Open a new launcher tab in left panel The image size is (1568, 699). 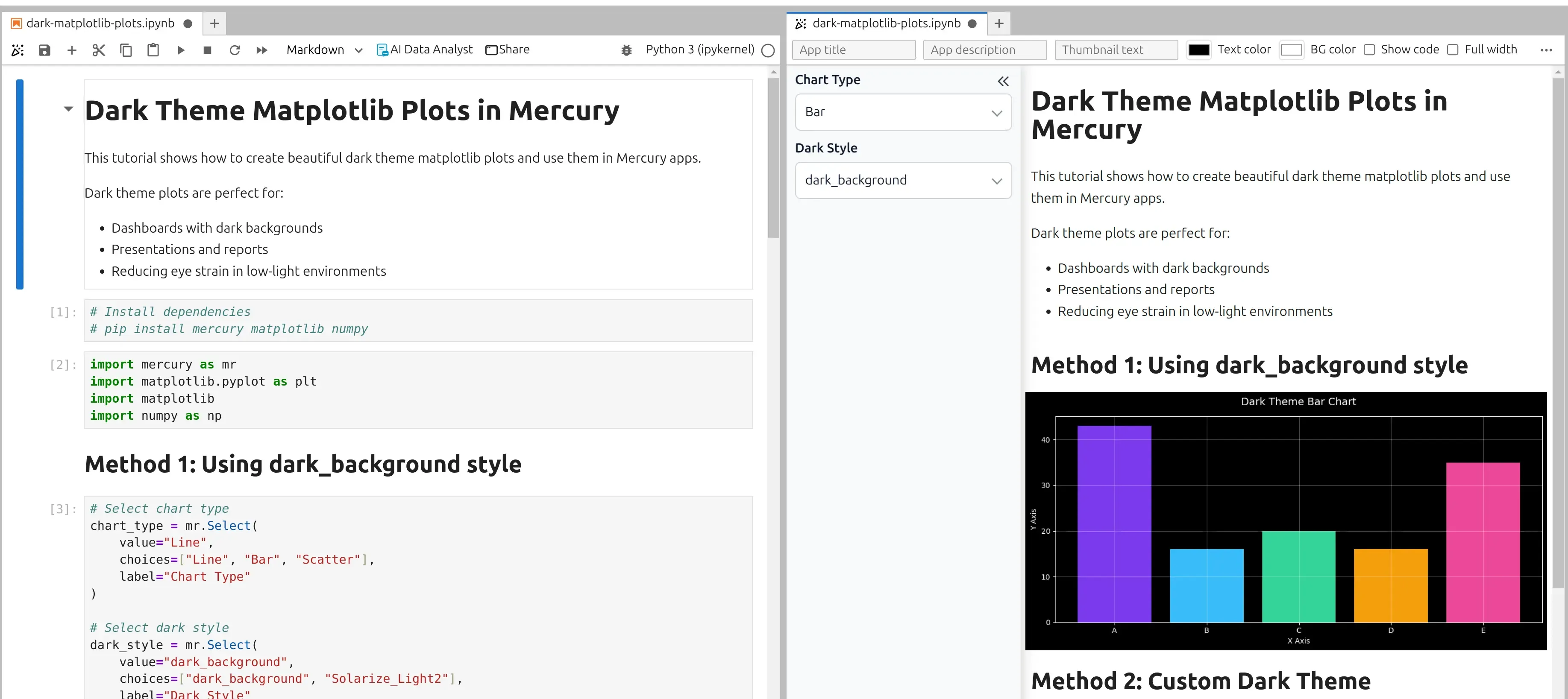point(214,23)
